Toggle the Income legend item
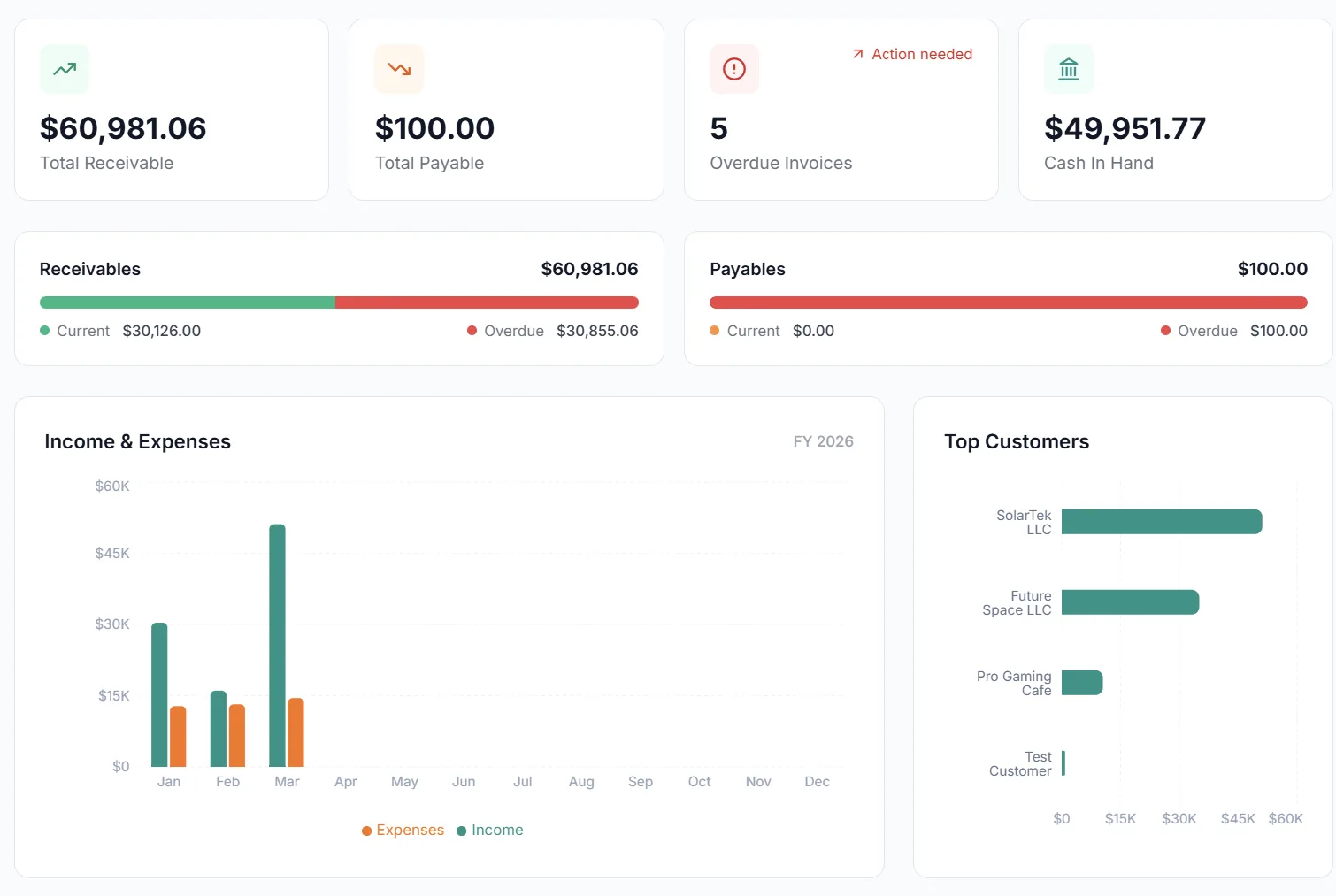 489,830
